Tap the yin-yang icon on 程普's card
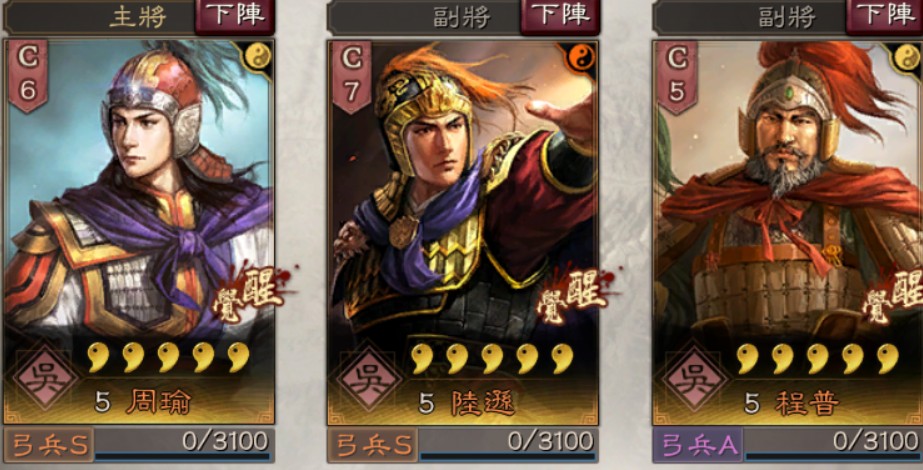The image size is (923, 470). coord(908,57)
